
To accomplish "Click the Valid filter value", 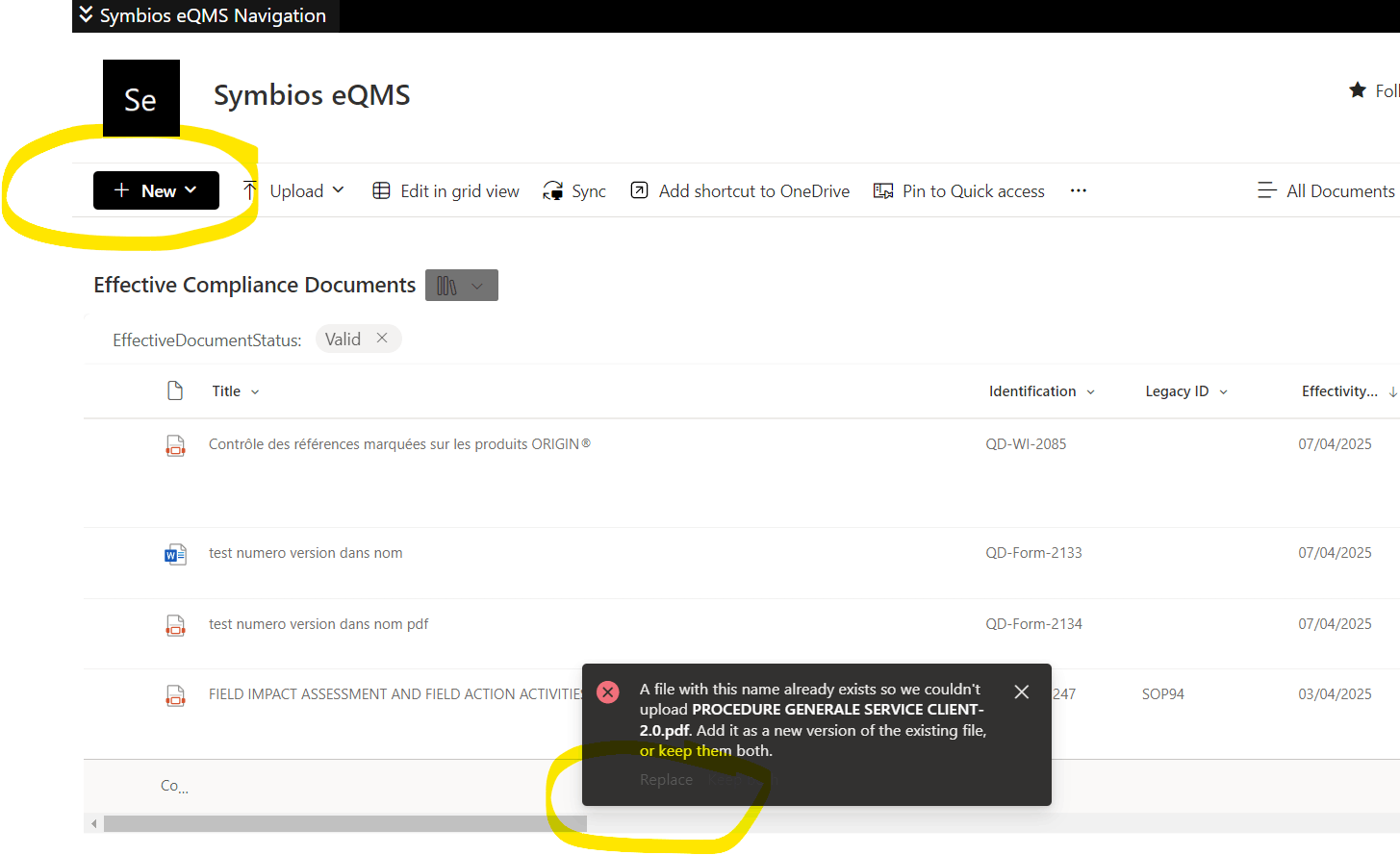I will click(343, 339).
